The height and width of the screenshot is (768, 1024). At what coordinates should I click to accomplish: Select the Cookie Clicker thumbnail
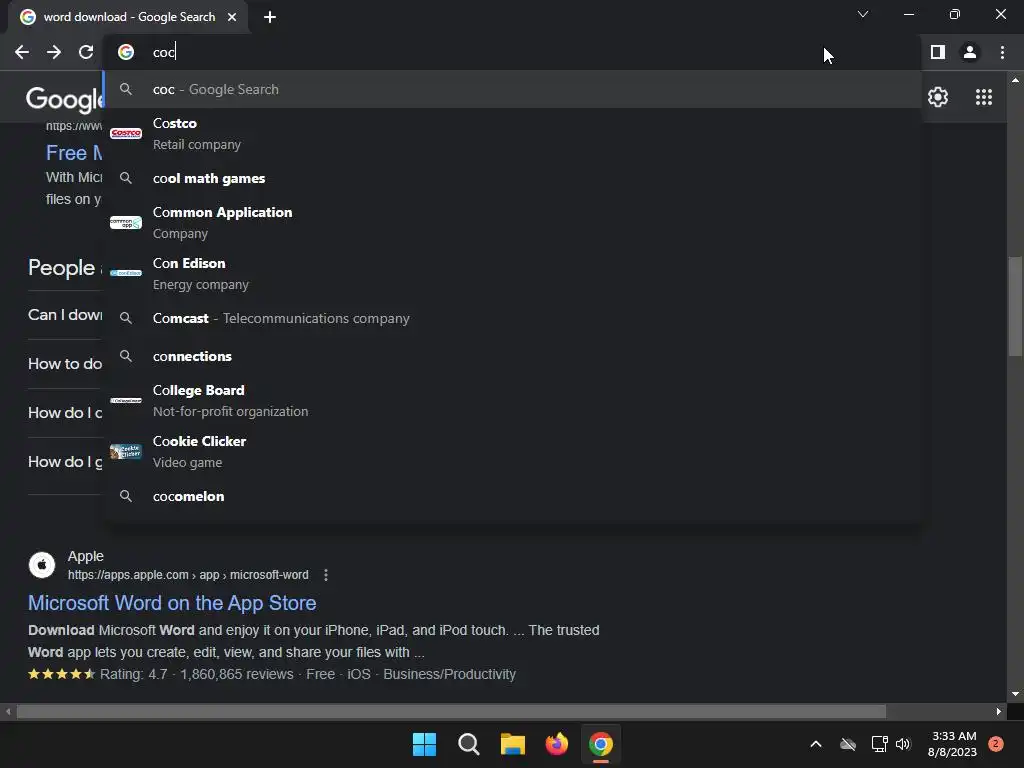pyautogui.click(x=126, y=451)
